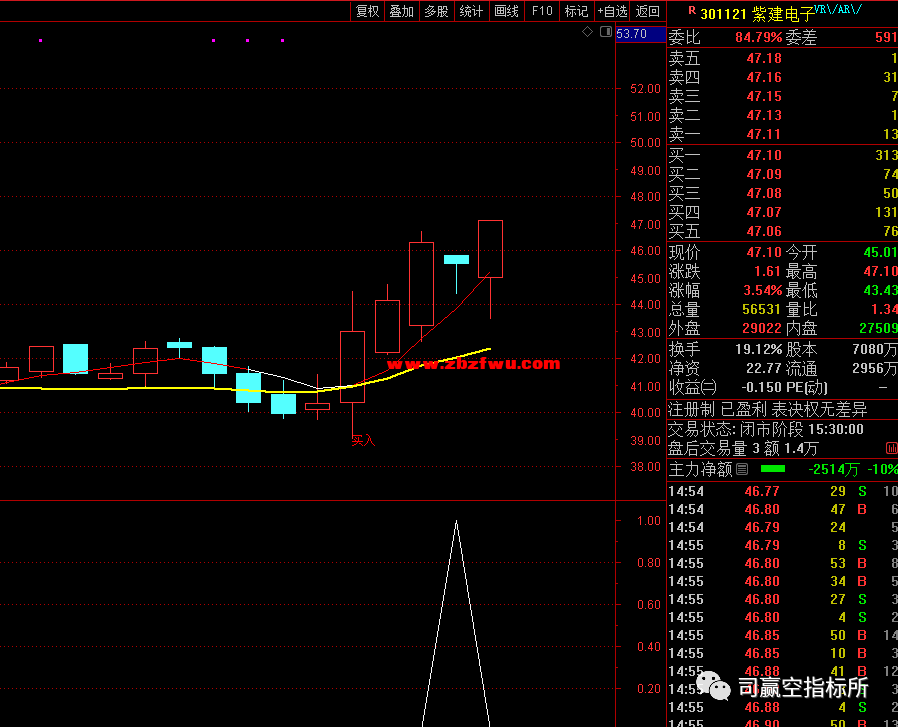Screen dimensions: 898x727
Task: Select the 卖一 47.11 ask row
Action: [x=782, y=135]
